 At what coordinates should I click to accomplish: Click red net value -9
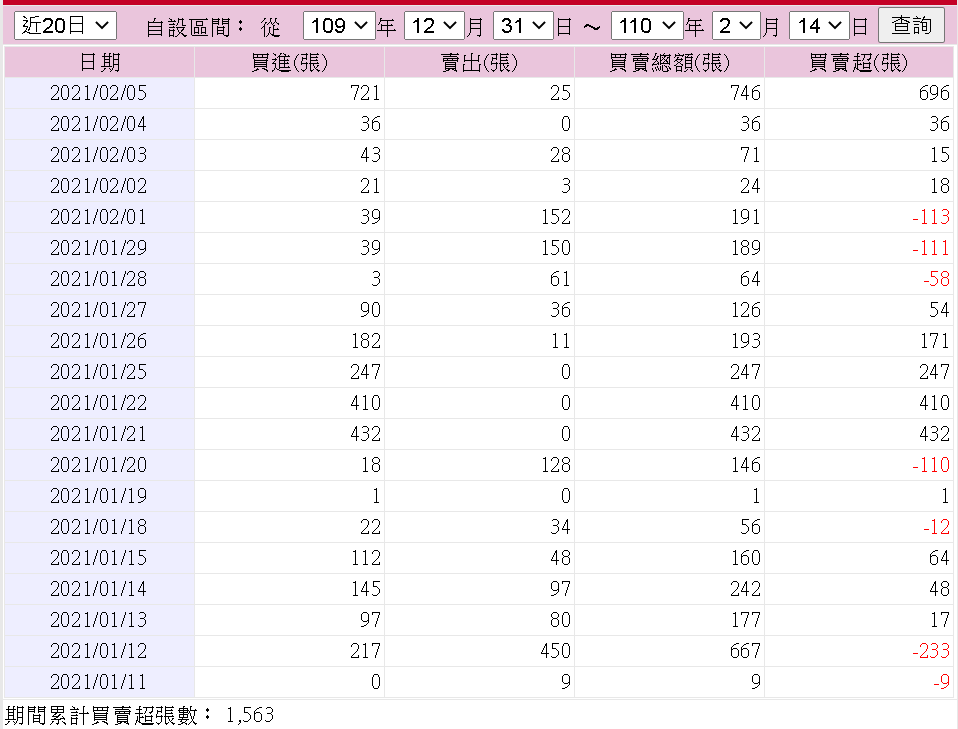(942, 682)
